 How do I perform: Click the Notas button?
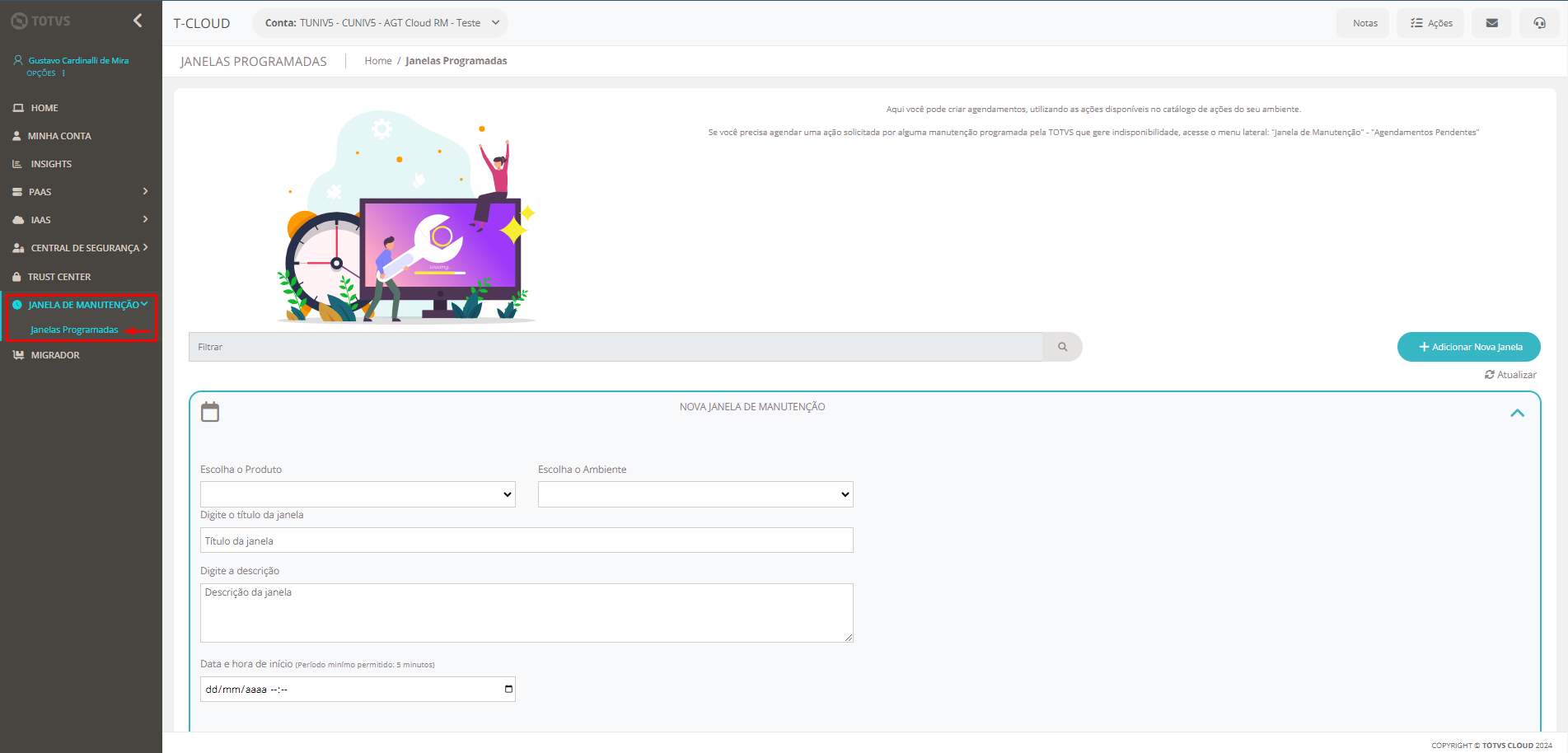tap(1364, 23)
